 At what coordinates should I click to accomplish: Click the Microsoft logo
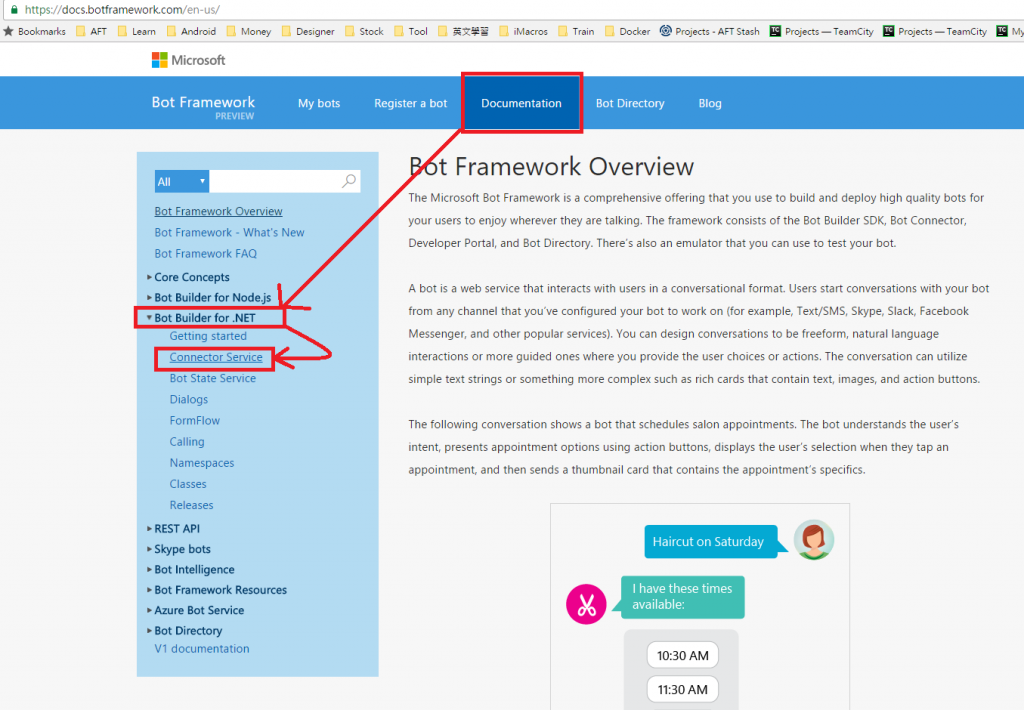point(188,60)
